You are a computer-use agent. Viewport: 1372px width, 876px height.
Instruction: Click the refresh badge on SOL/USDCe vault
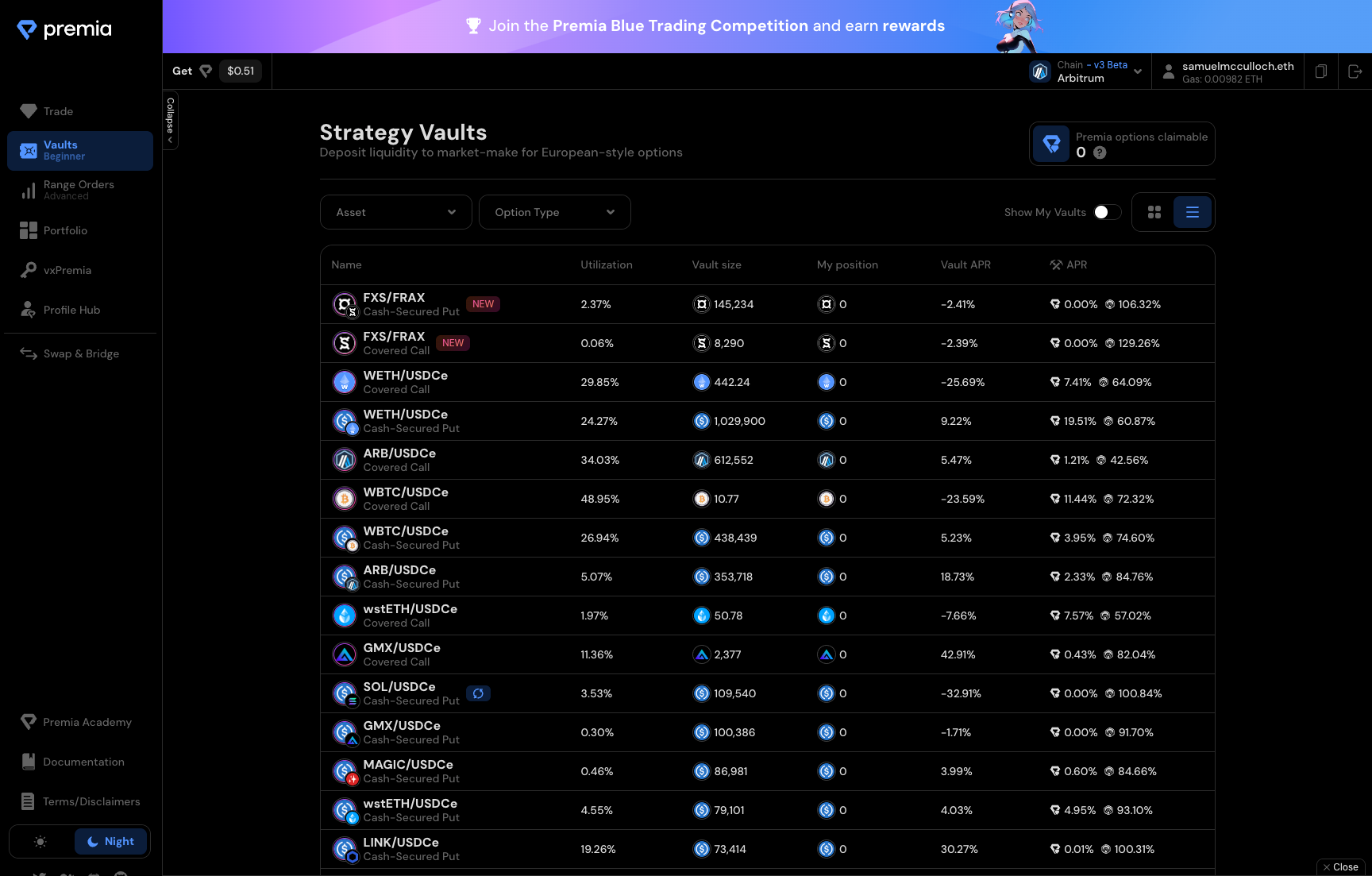click(478, 693)
